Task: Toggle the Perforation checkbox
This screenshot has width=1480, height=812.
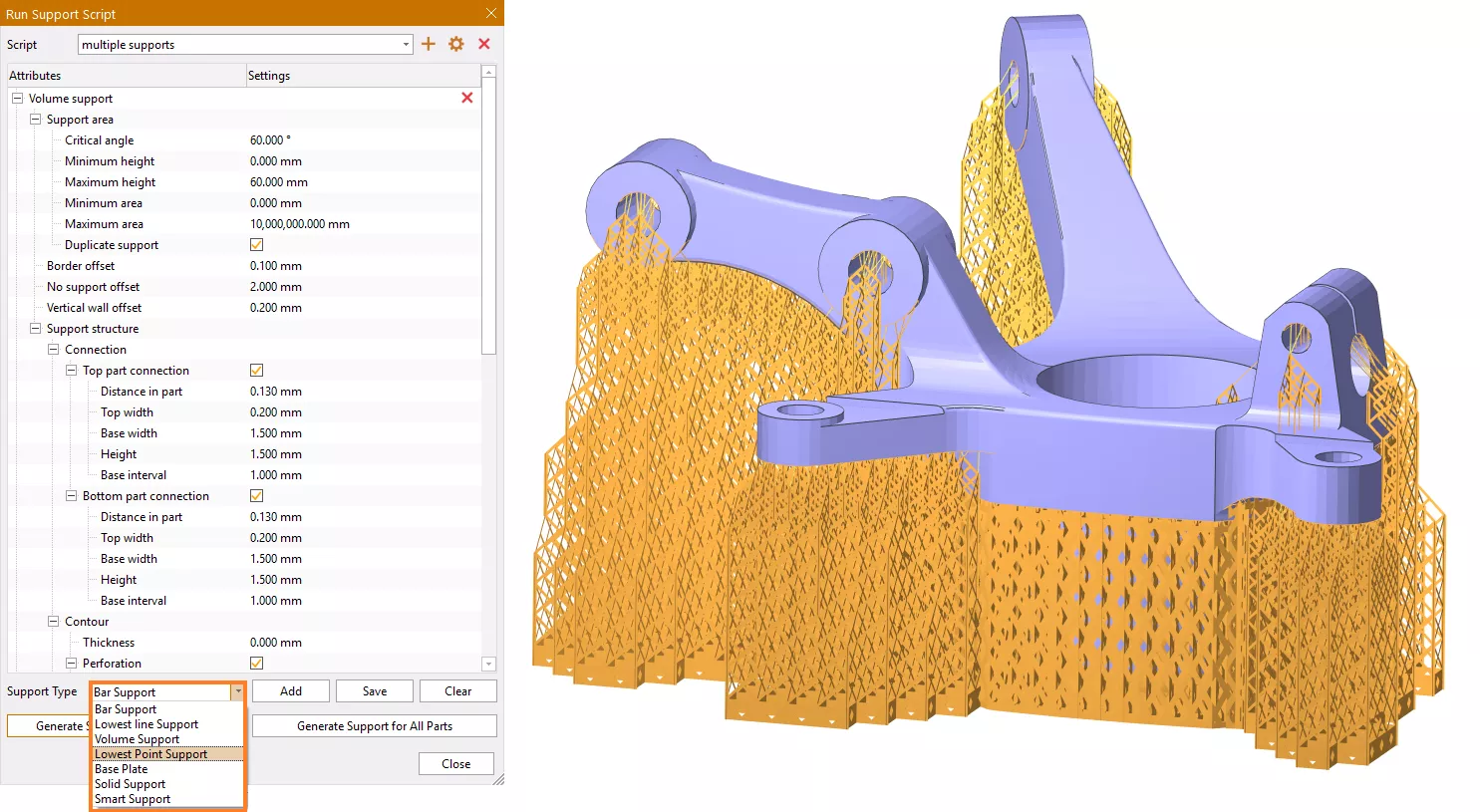Action: [256, 664]
